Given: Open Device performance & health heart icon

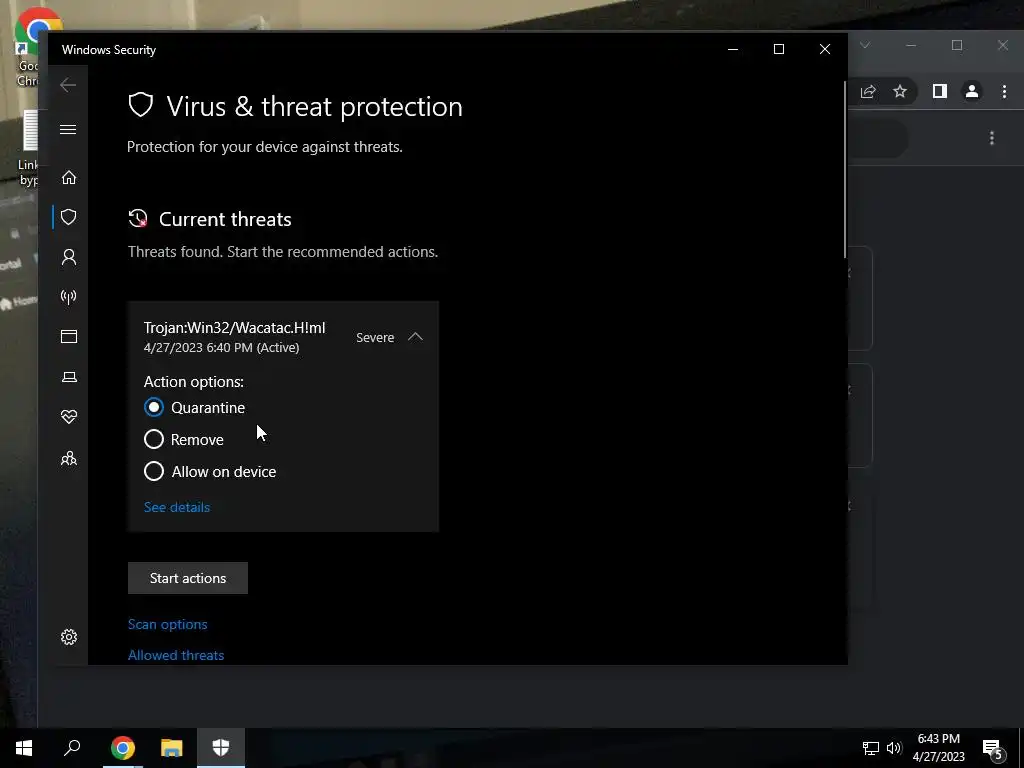Looking at the screenshot, I should point(69,417).
